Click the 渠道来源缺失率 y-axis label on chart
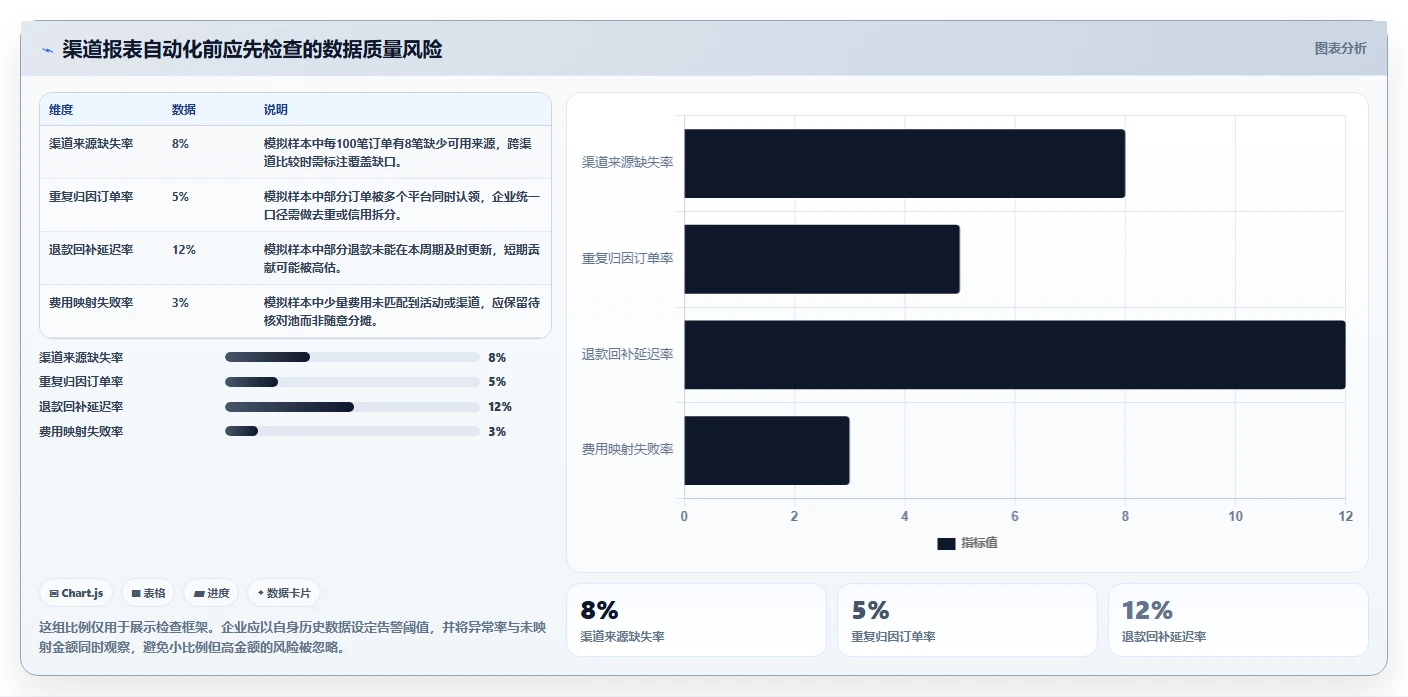This screenshot has width=1408, height=697. [627, 162]
